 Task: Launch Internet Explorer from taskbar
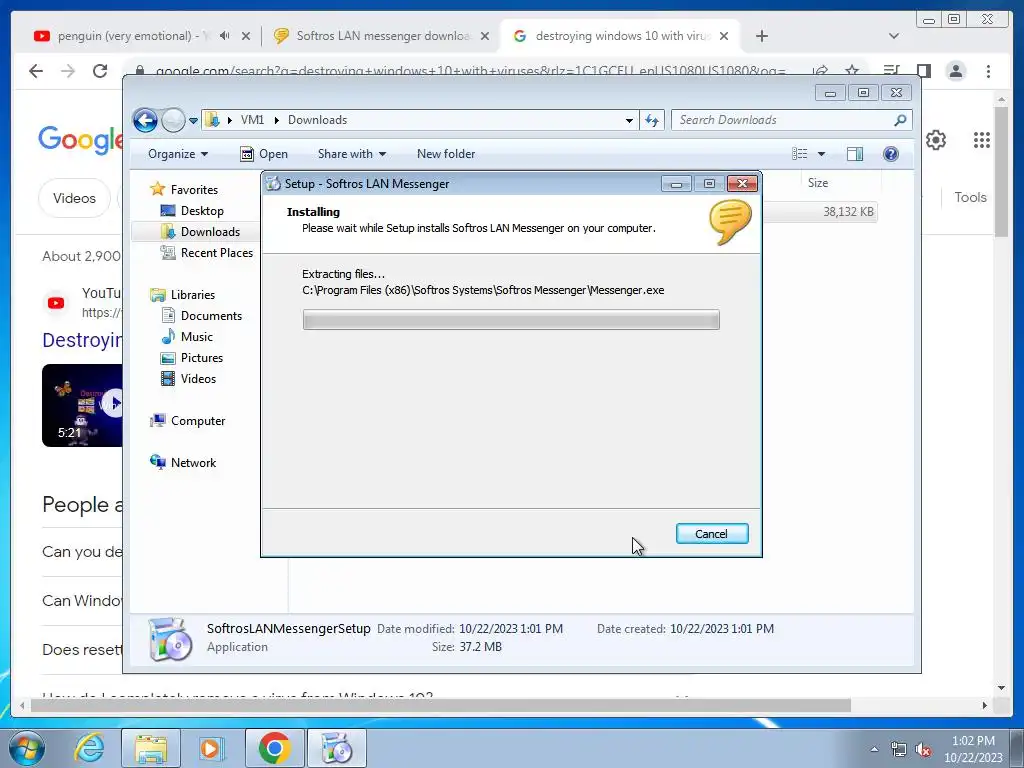click(89, 748)
